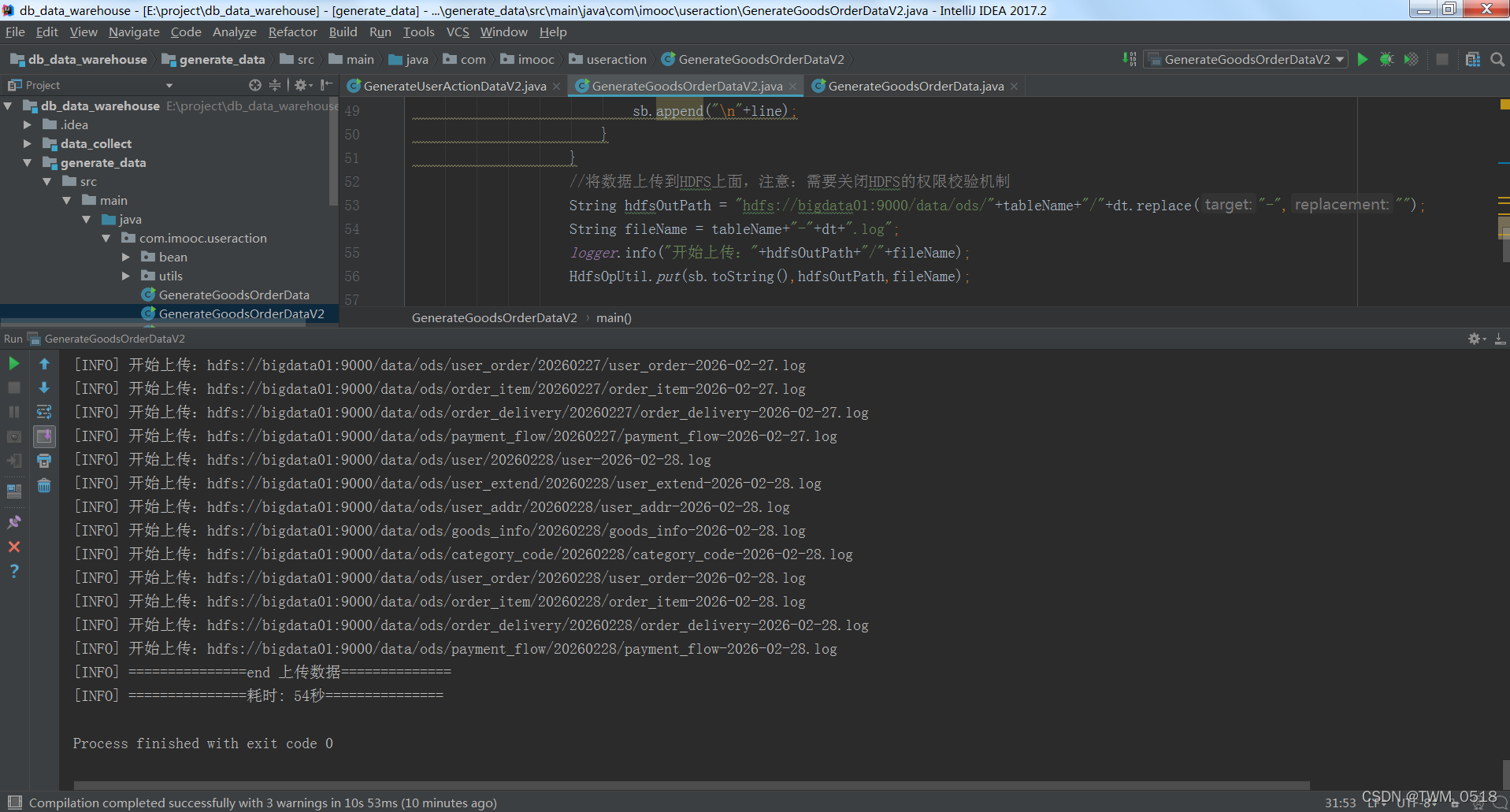Open the Project view type dropdown arrow
Screen dimensions: 1510x812
click(x=169, y=85)
